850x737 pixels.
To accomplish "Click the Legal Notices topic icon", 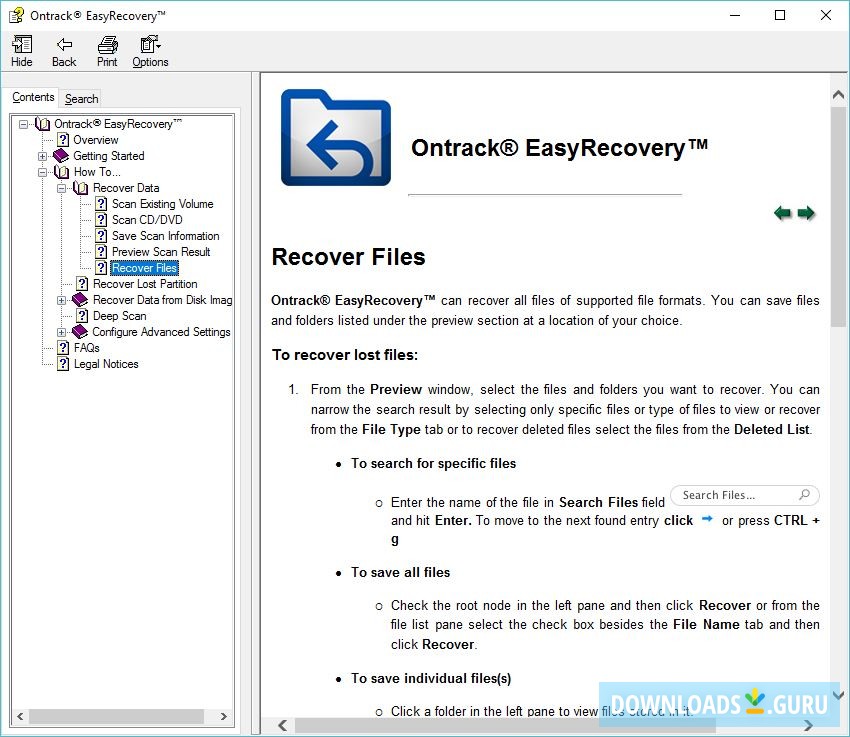I will click(63, 364).
